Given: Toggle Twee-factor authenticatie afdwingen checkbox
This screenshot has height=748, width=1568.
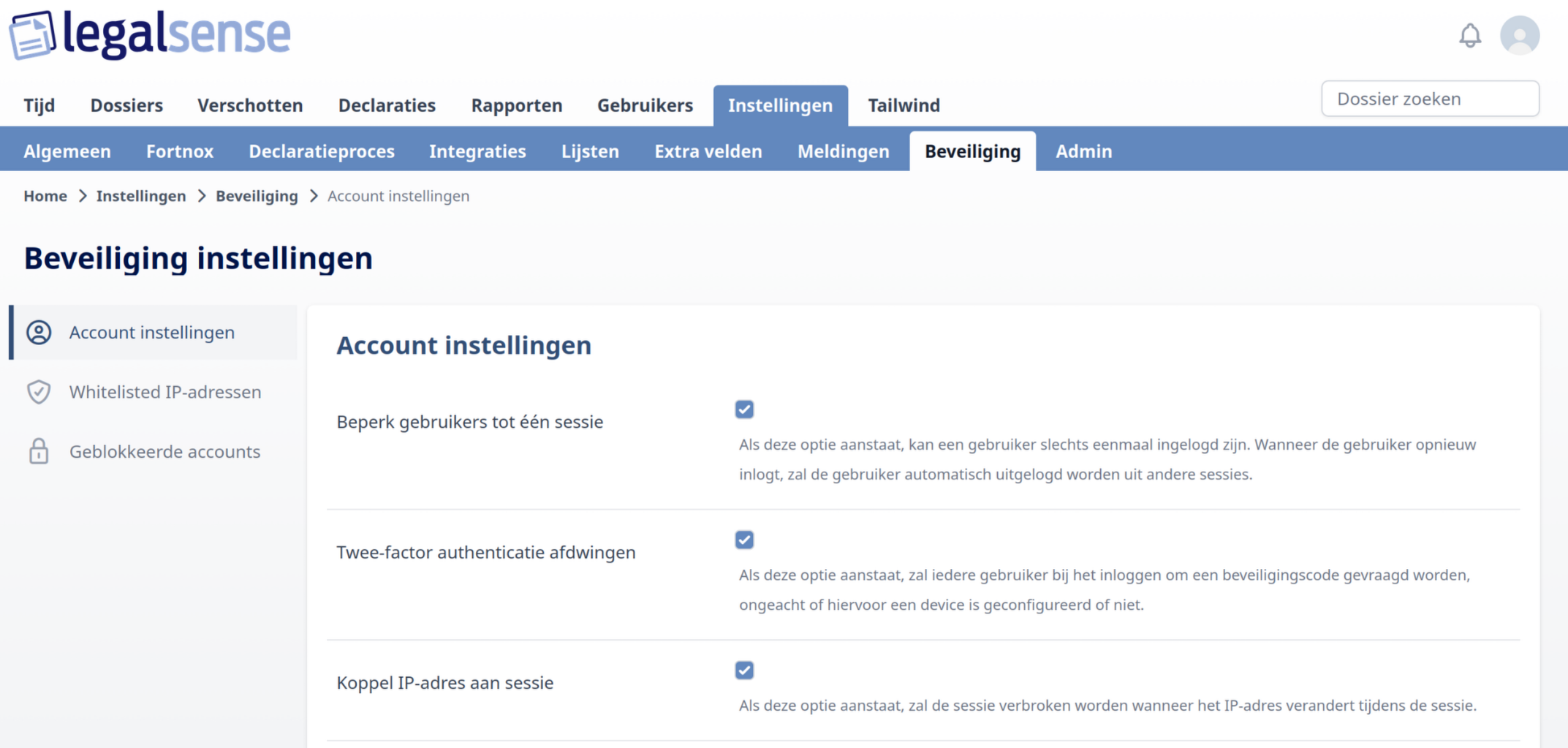Looking at the screenshot, I should click(x=744, y=540).
